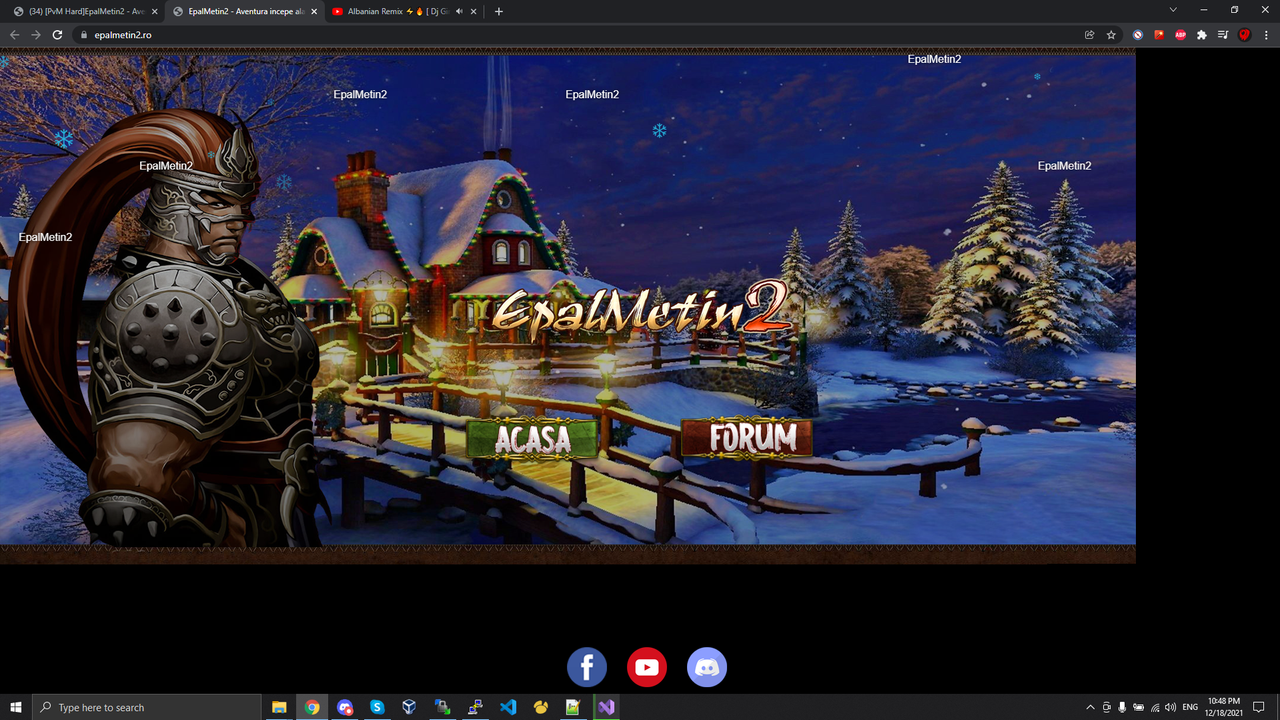The height and width of the screenshot is (720, 1280).
Task: Open the clock showing 10:48 PM
Action: [1224, 707]
